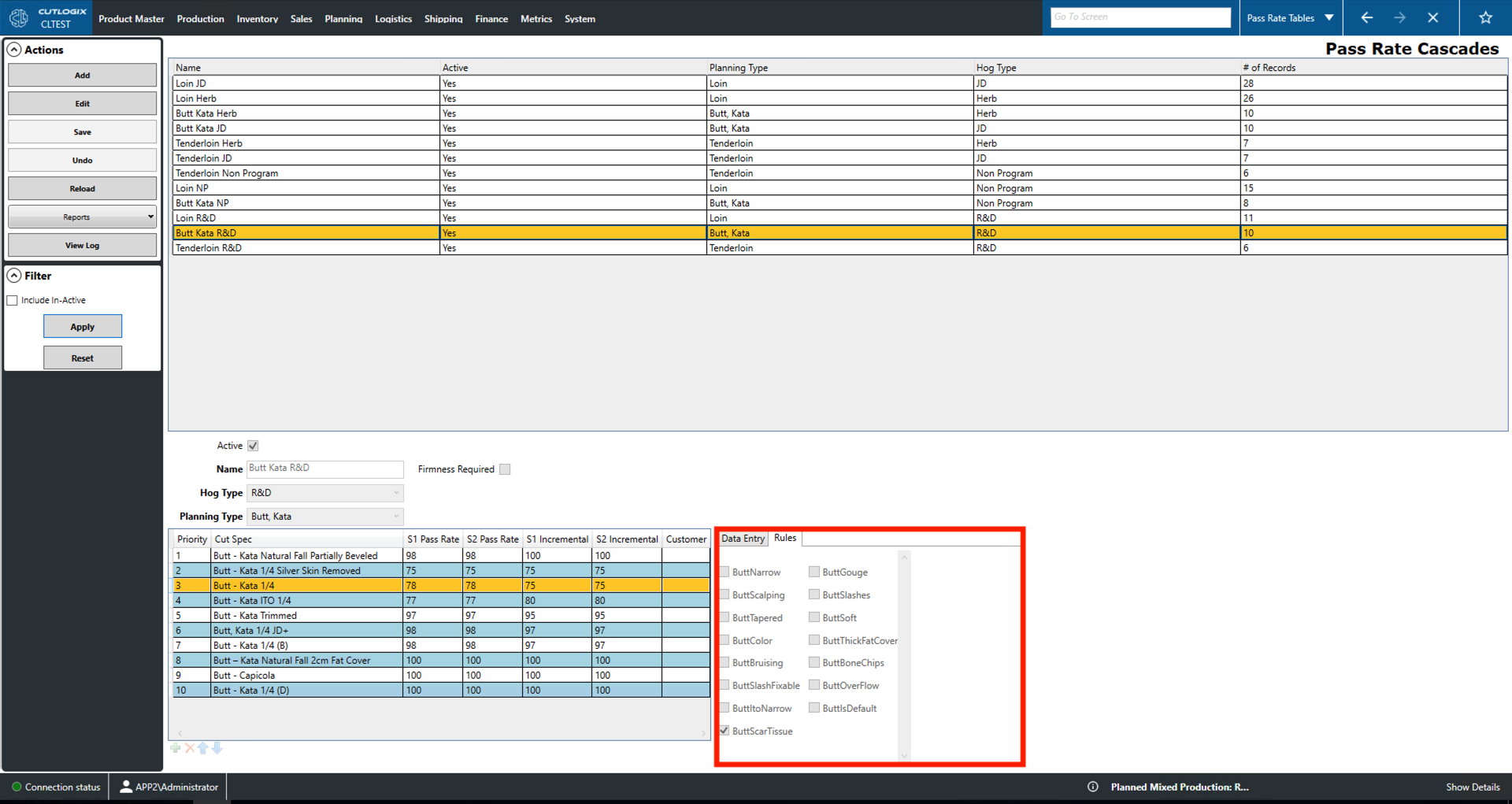Screen dimensions: 1512x804
Task: Click the View Log button
Action: [x=82, y=246]
